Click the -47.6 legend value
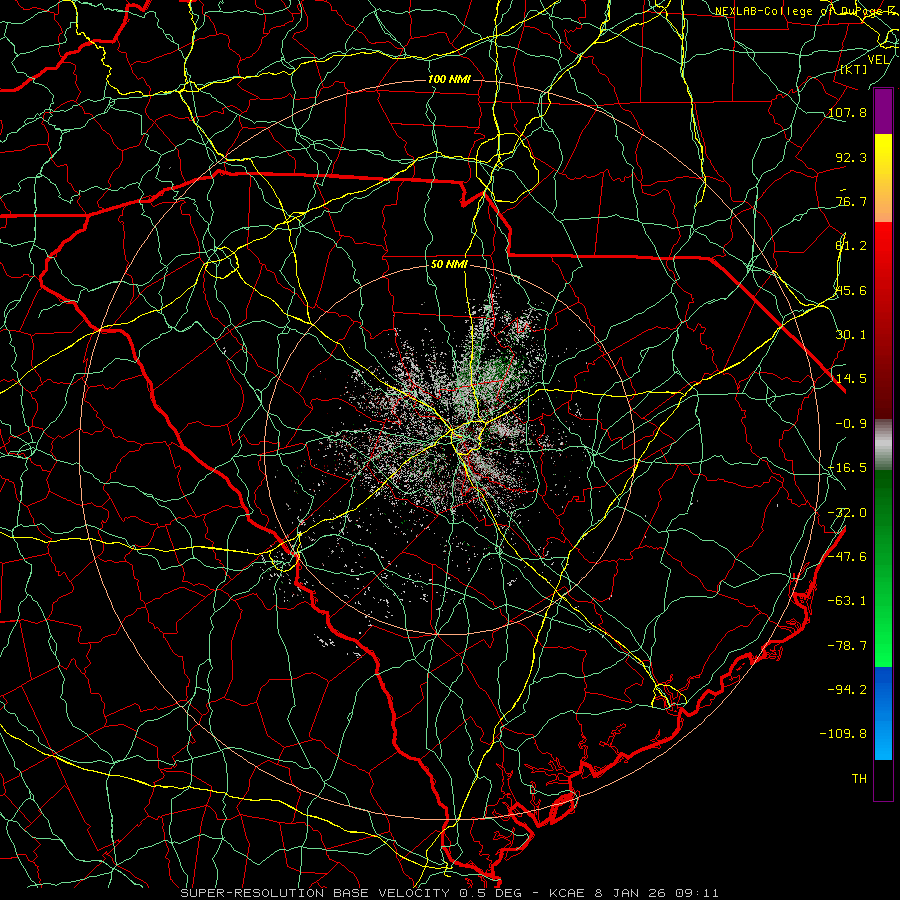Viewport: 900px width, 900px height. 847,557
